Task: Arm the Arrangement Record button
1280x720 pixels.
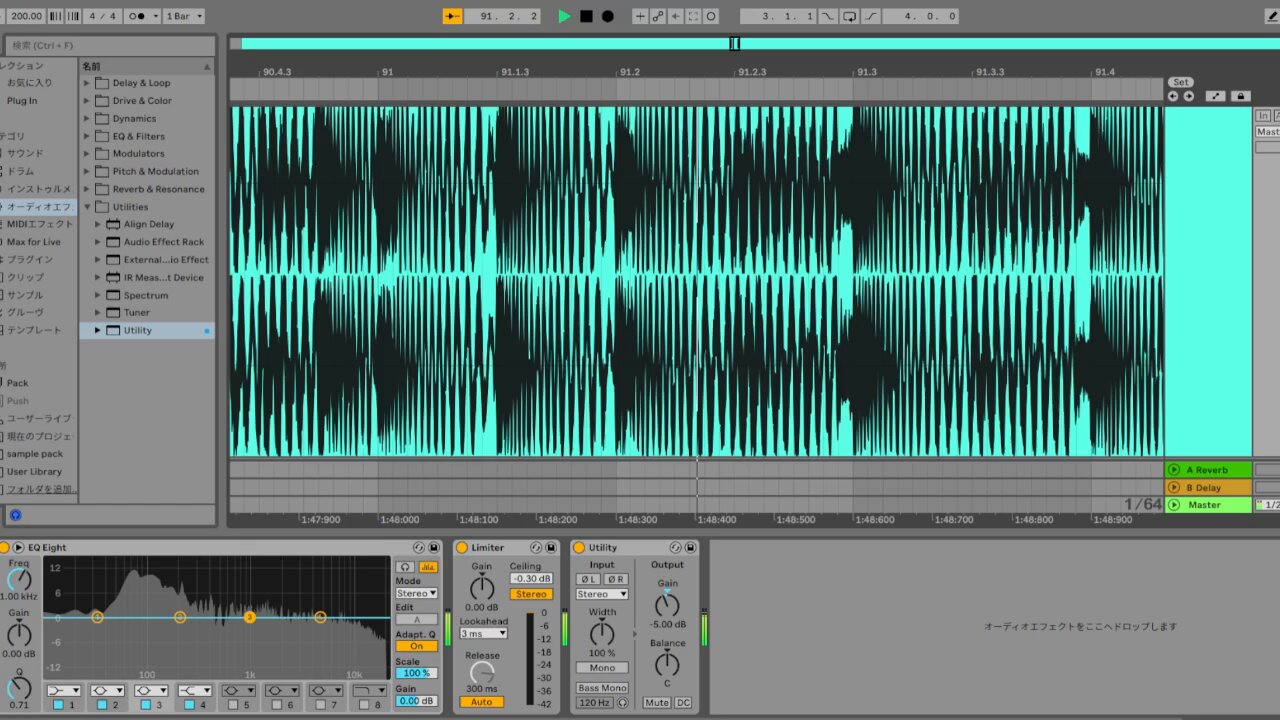Action: click(x=607, y=16)
